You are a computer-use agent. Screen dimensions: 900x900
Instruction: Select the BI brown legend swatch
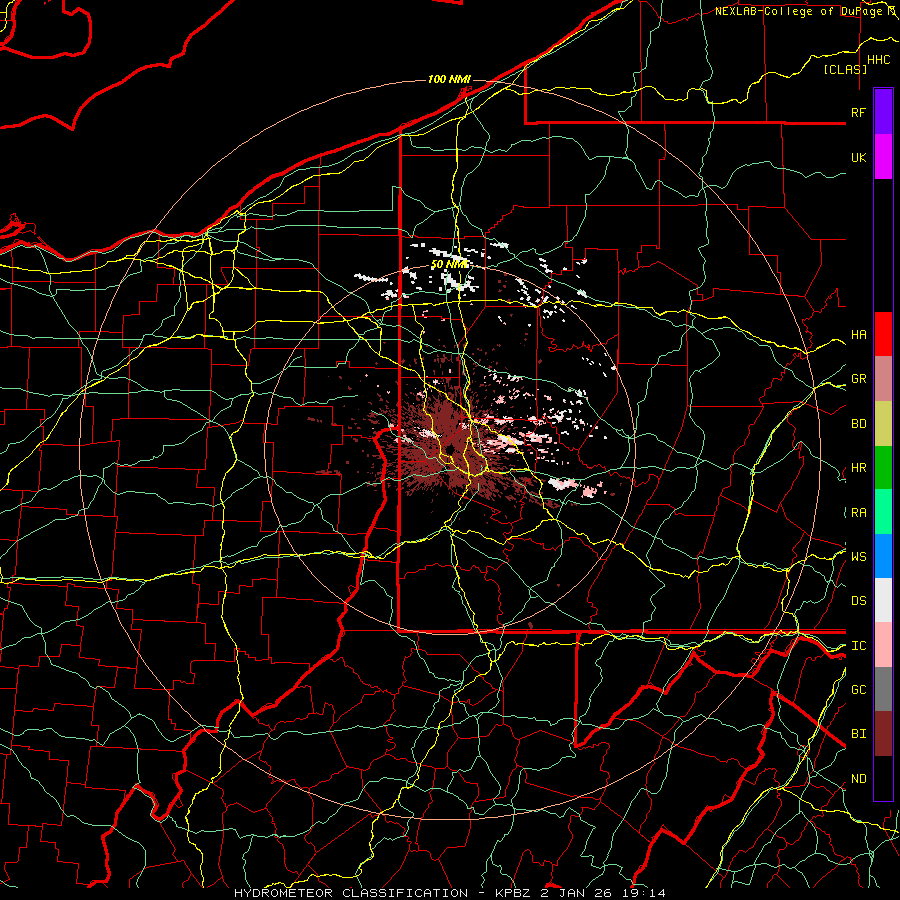[883, 734]
